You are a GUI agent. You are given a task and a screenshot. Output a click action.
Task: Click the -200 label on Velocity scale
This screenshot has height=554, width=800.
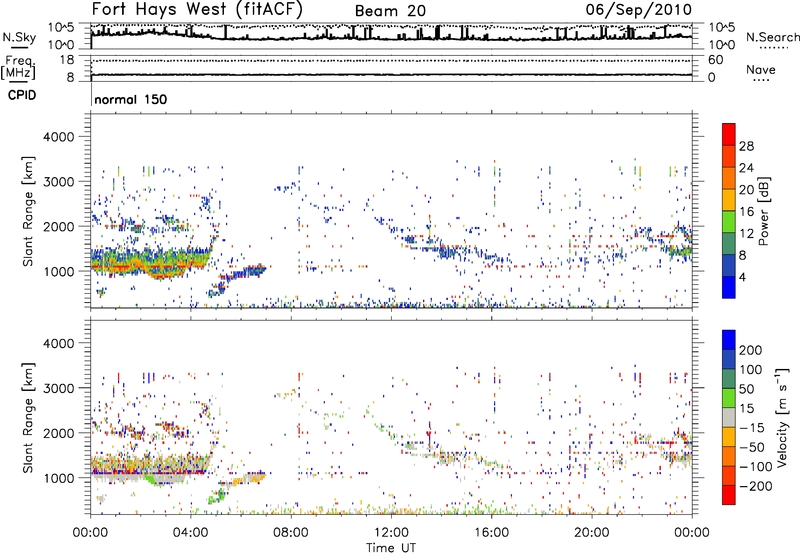tap(754, 486)
